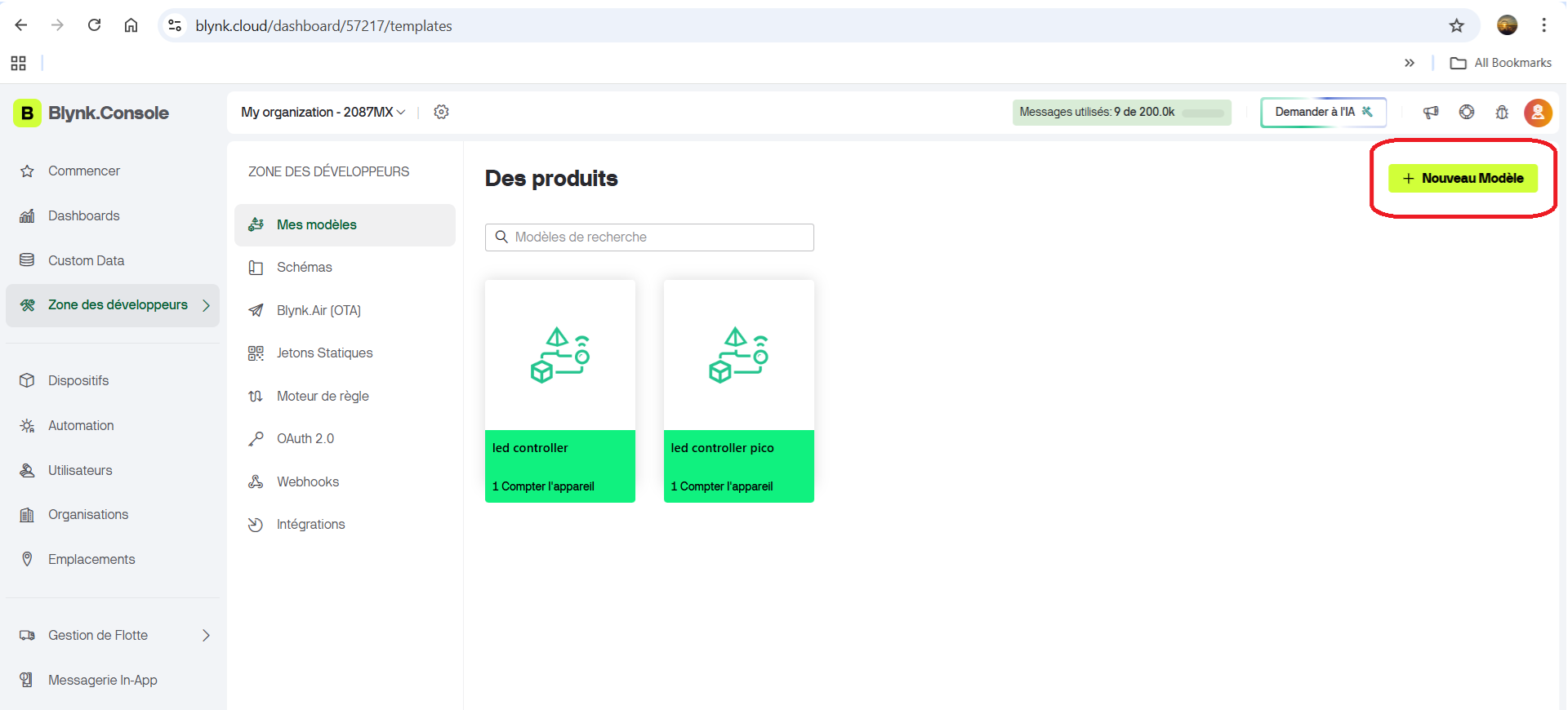Open the help lifebuoy icon
The width and height of the screenshot is (1568, 710).
(x=1467, y=112)
